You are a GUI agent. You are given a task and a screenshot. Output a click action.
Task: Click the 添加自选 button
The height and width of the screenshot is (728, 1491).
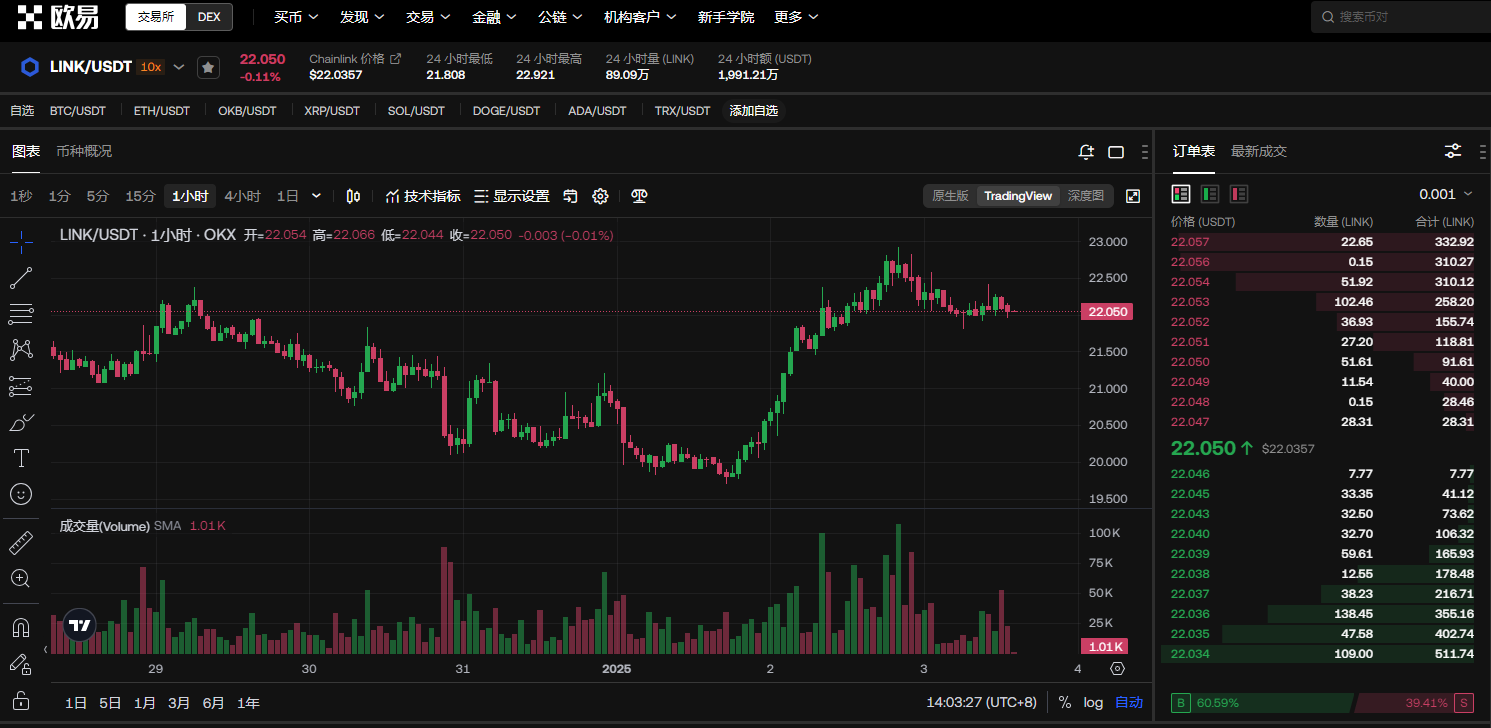(x=753, y=111)
